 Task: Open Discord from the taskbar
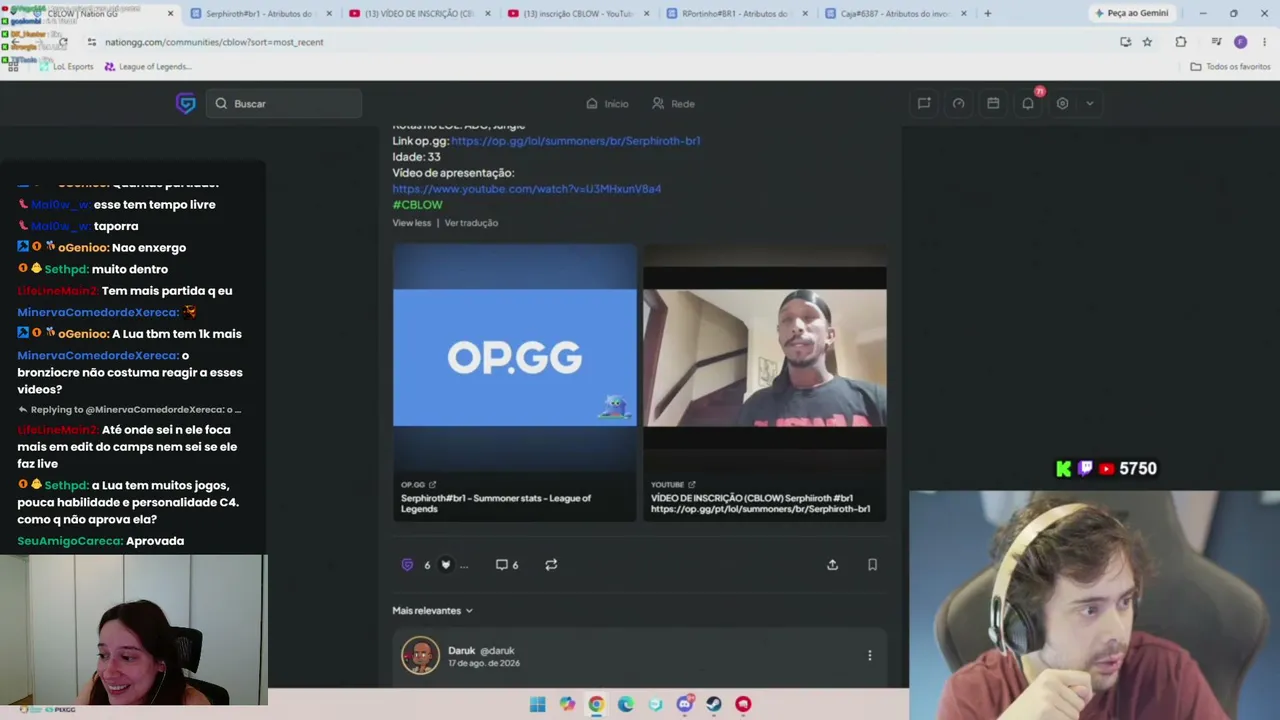pos(684,704)
